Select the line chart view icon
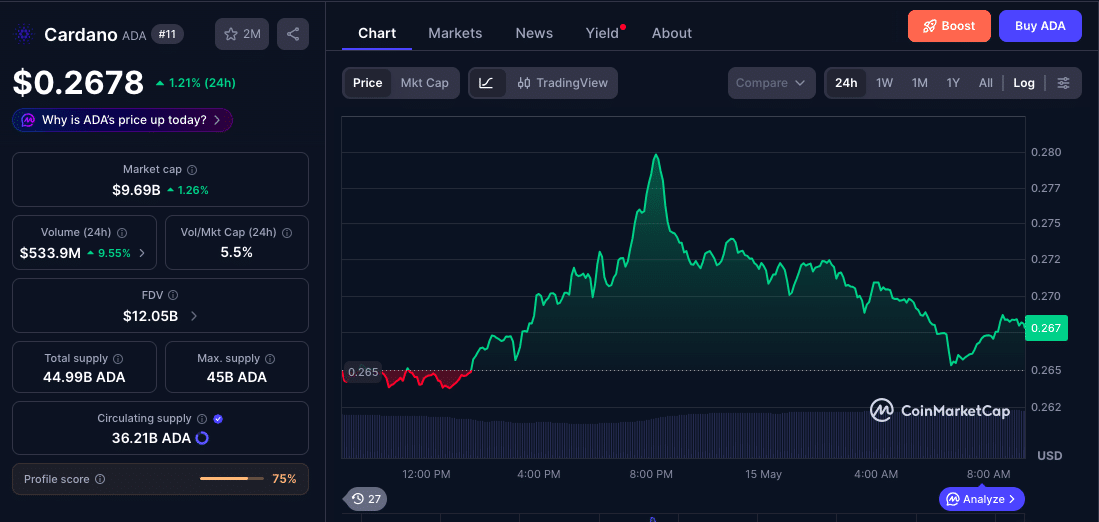 pos(487,83)
